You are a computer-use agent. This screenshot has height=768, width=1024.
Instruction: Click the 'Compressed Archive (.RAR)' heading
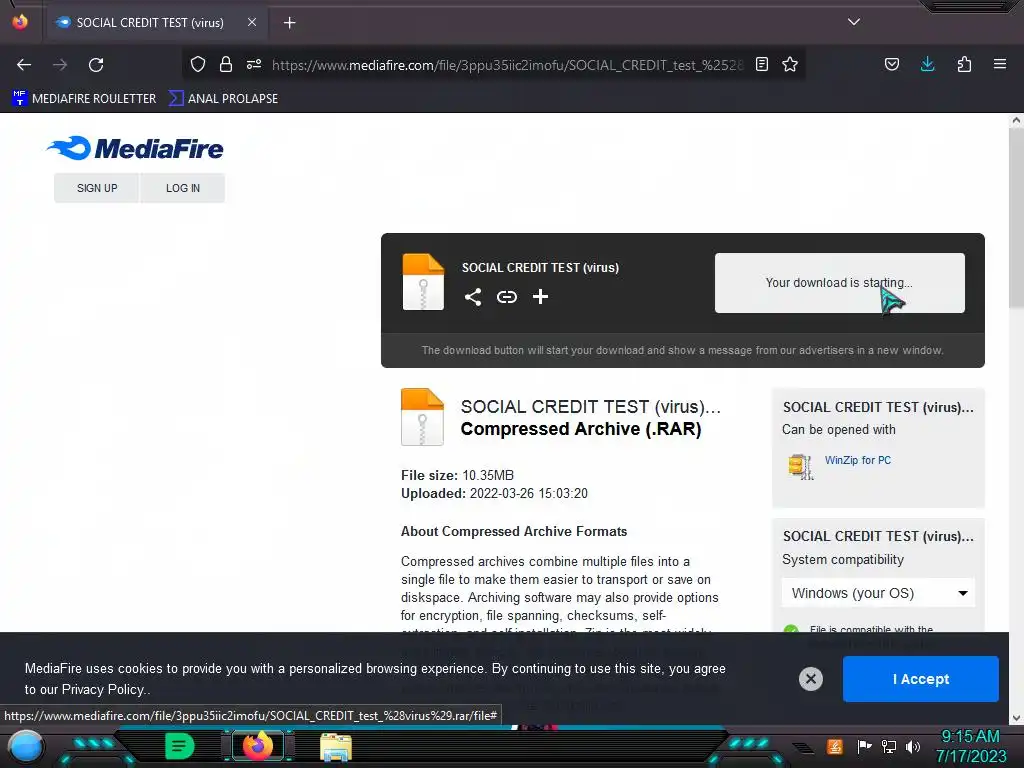581,429
